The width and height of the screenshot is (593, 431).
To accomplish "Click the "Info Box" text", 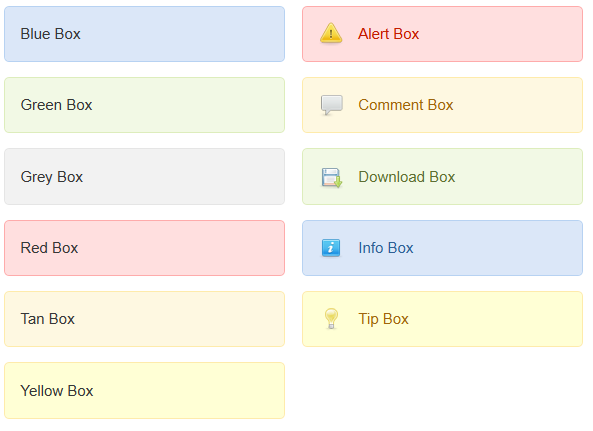I will pyautogui.click(x=386, y=248).
